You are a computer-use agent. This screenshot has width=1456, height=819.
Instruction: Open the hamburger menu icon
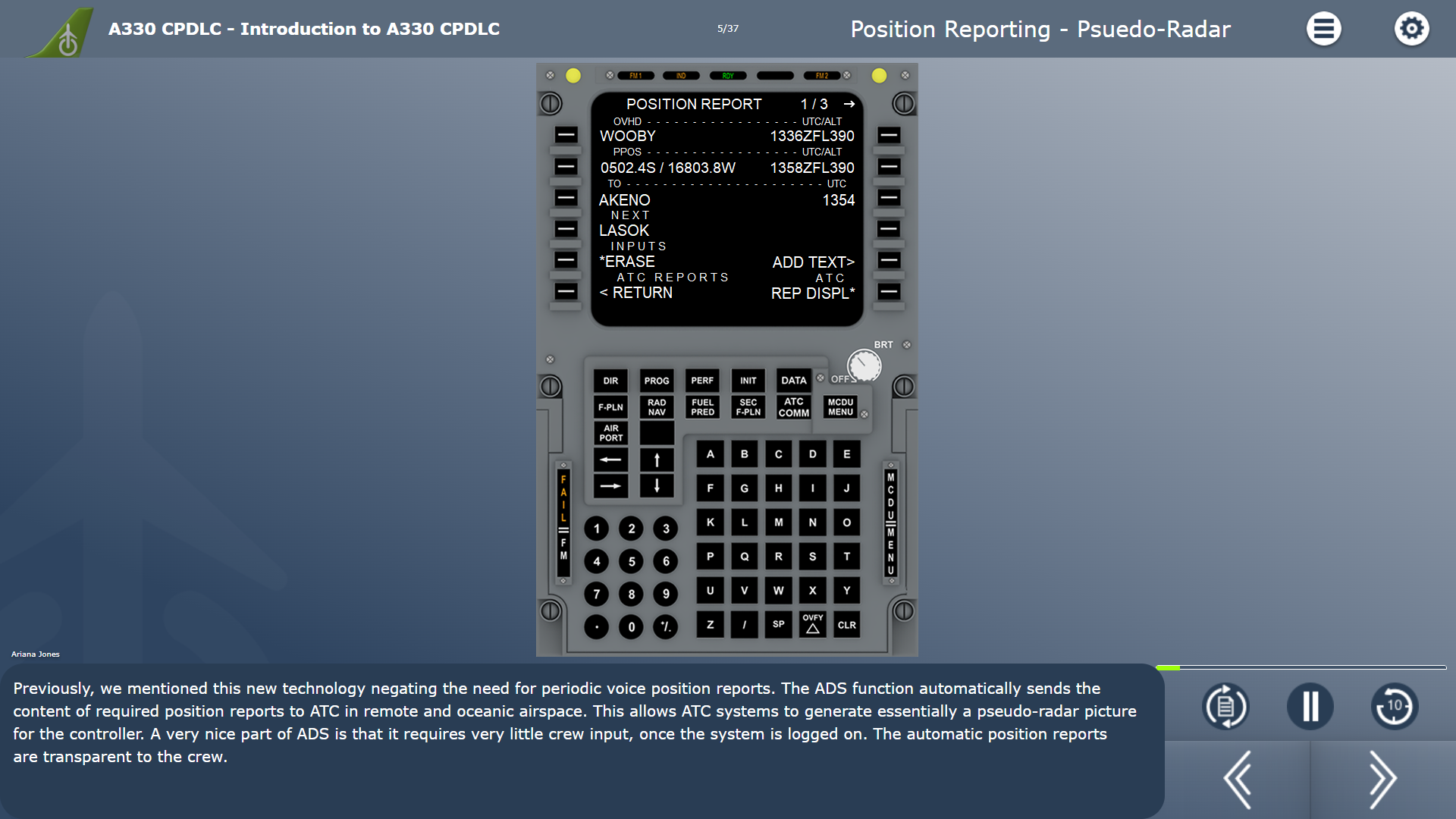[x=1323, y=29]
